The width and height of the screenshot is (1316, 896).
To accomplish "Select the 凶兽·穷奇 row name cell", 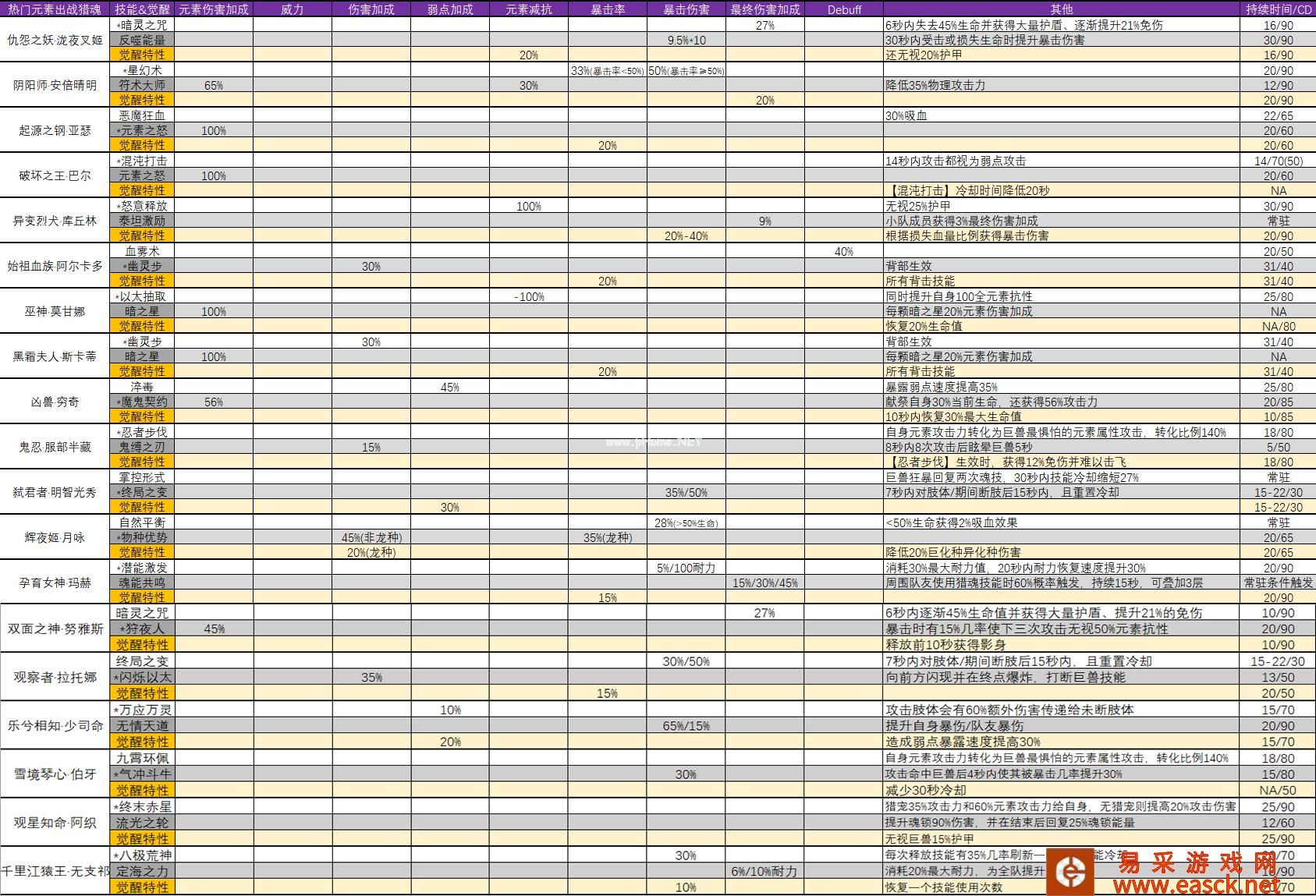I will point(55,402).
